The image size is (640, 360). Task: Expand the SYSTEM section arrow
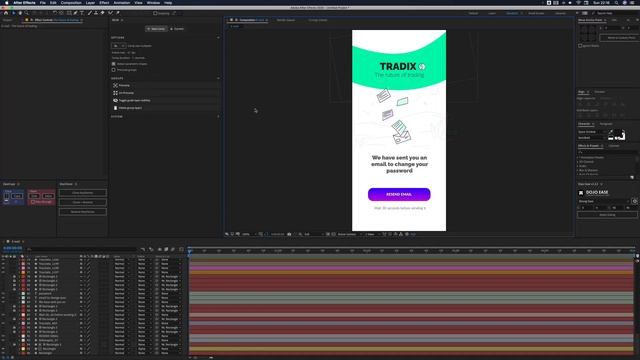tap(218, 116)
